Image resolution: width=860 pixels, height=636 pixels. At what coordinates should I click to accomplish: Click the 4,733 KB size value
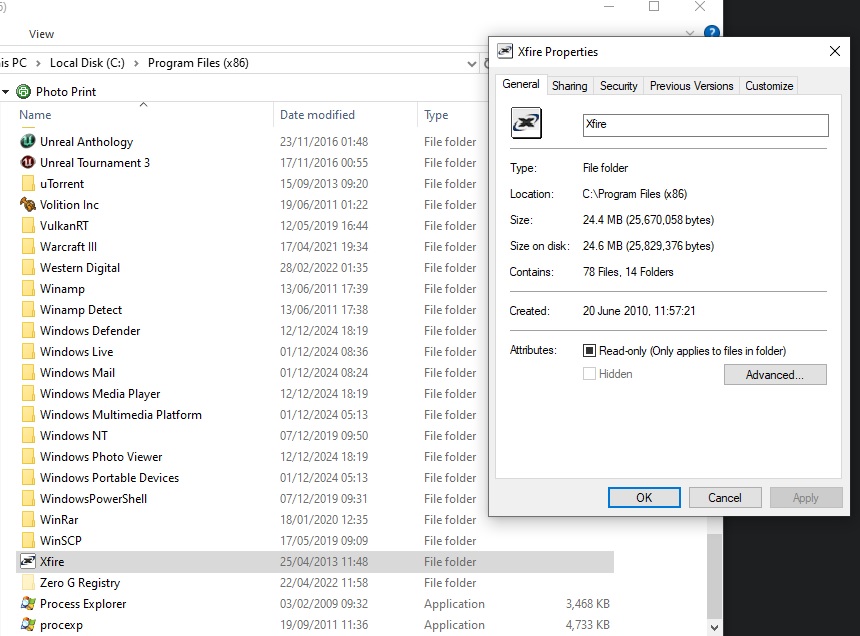pos(587,624)
